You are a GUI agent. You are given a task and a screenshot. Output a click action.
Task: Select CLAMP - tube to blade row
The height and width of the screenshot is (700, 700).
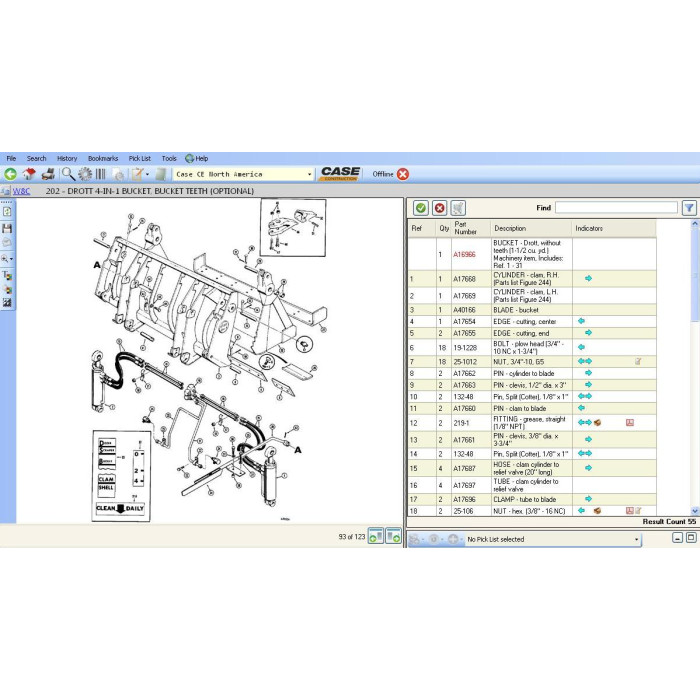(x=532, y=499)
